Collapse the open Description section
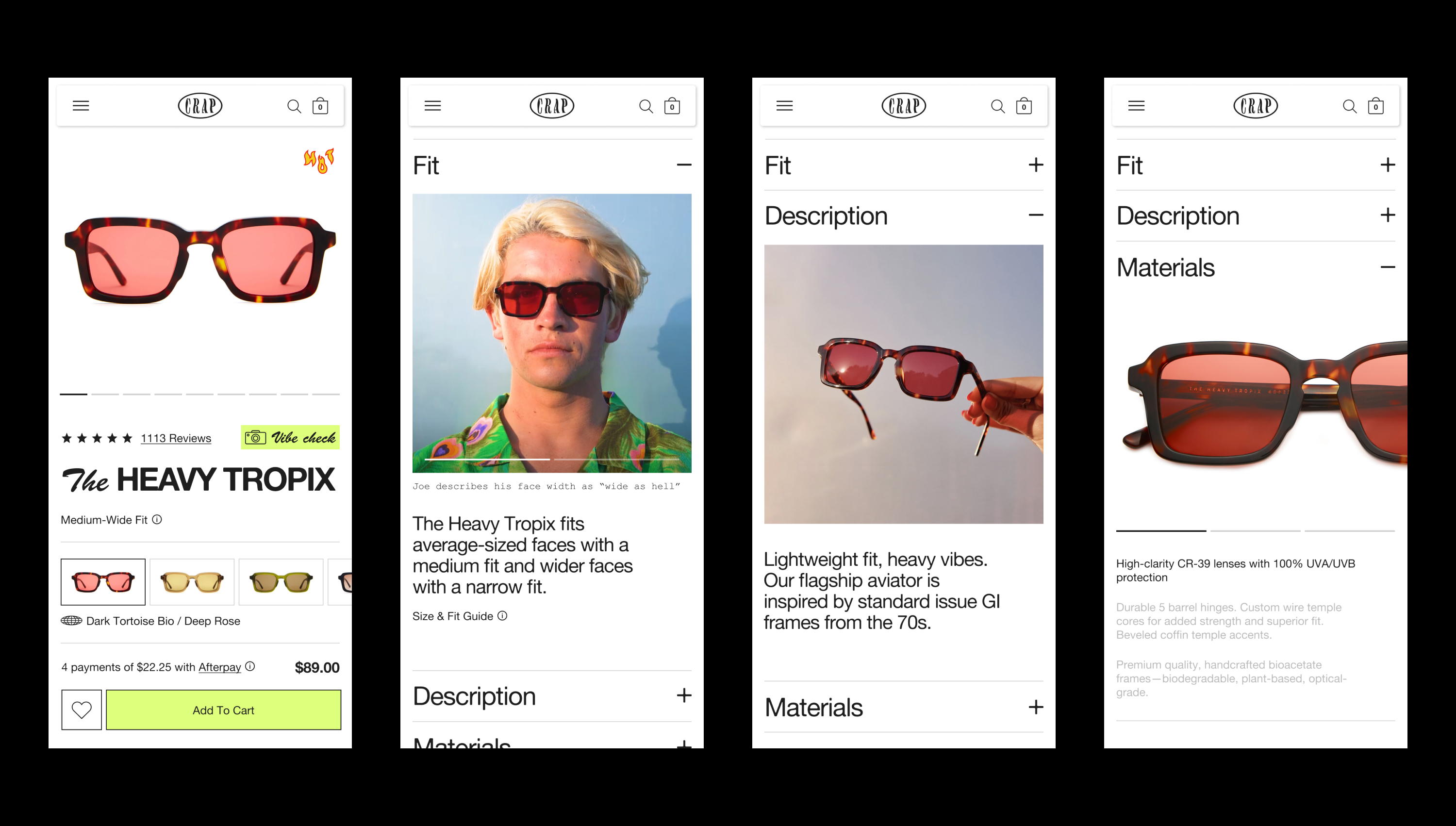 click(x=1036, y=215)
